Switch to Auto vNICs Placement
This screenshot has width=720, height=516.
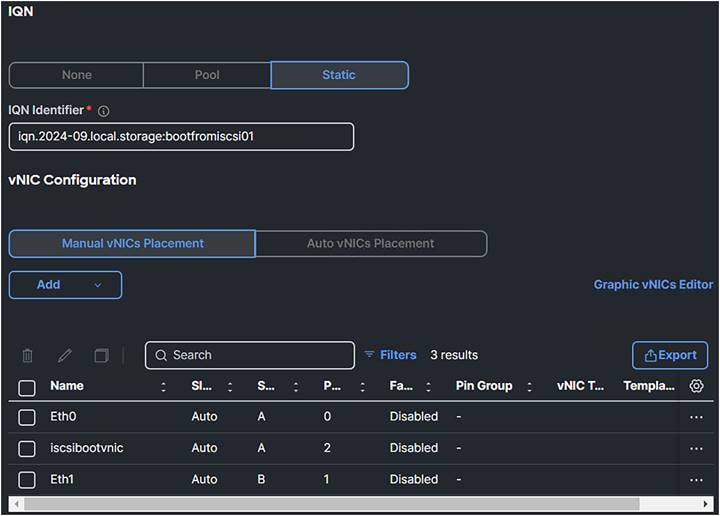point(370,243)
